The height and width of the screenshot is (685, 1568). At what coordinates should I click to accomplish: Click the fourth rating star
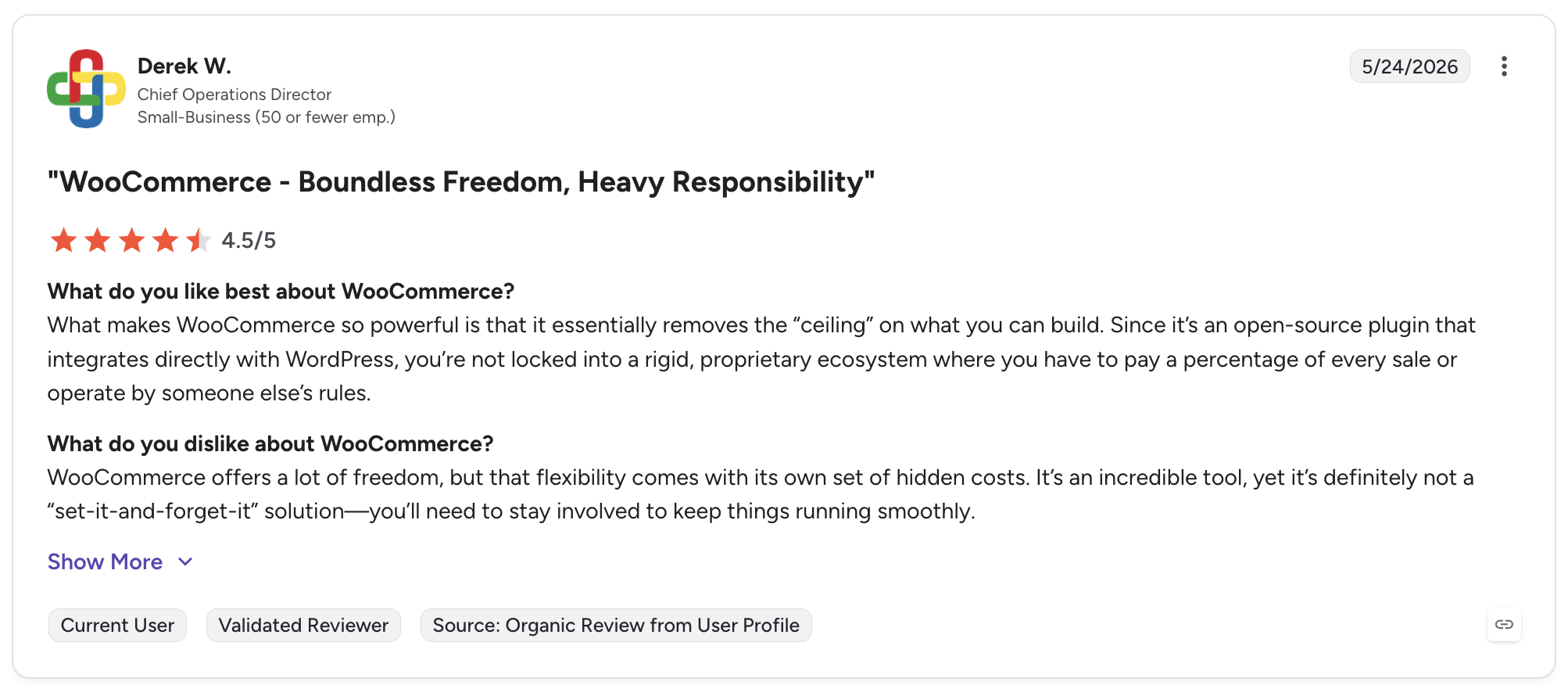tap(165, 240)
